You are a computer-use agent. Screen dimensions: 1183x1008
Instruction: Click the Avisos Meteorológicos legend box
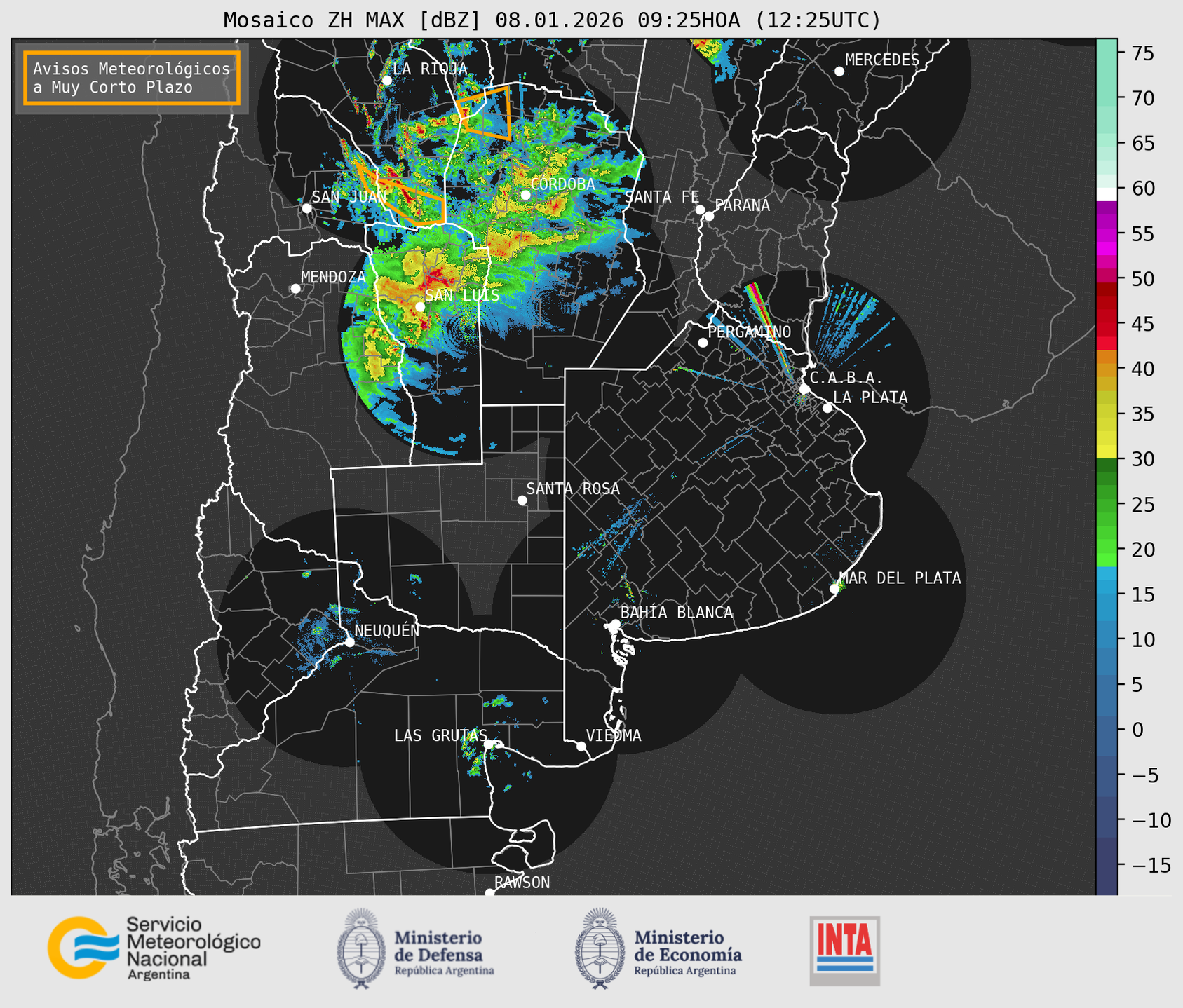[132, 78]
